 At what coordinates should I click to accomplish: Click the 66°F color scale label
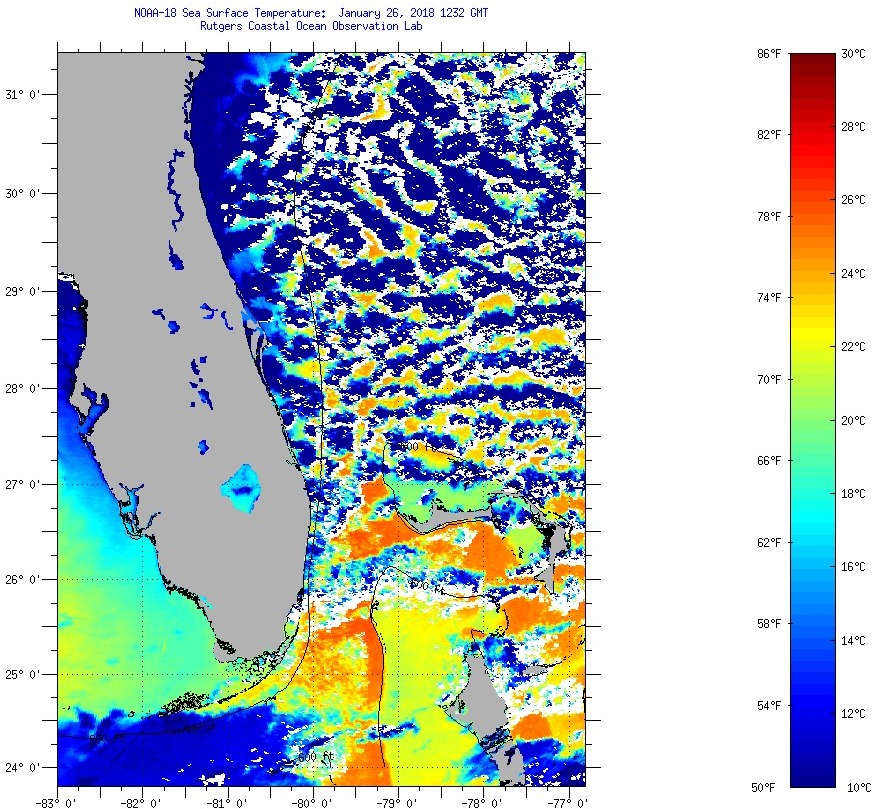pos(768,461)
